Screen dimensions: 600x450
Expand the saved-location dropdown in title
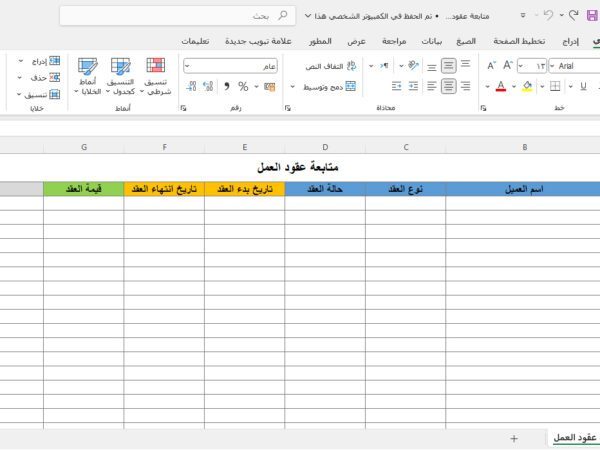pos(308,16)
